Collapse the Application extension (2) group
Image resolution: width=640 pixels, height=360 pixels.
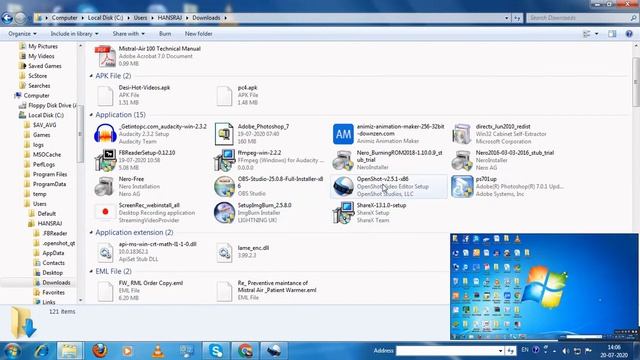[x=91, y=232]
